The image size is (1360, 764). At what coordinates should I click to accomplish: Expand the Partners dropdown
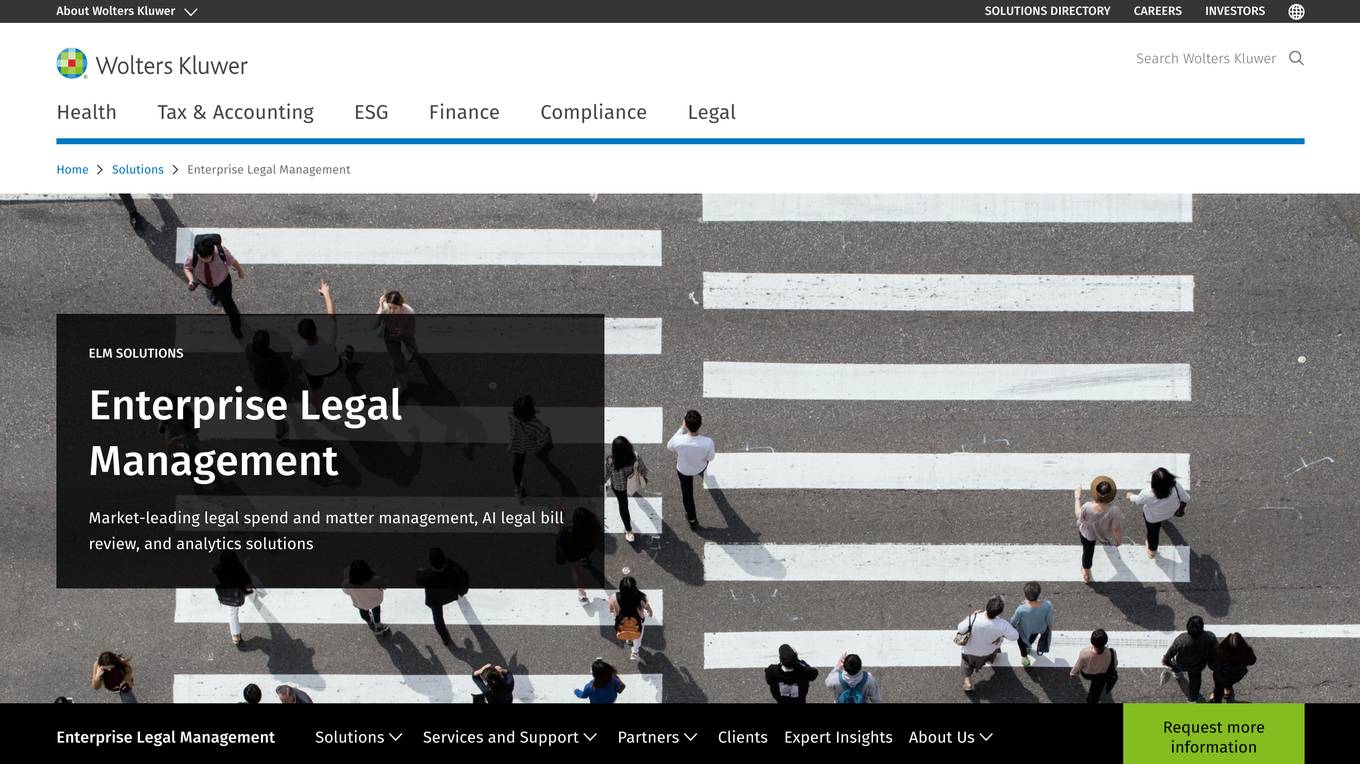[657, 737]
